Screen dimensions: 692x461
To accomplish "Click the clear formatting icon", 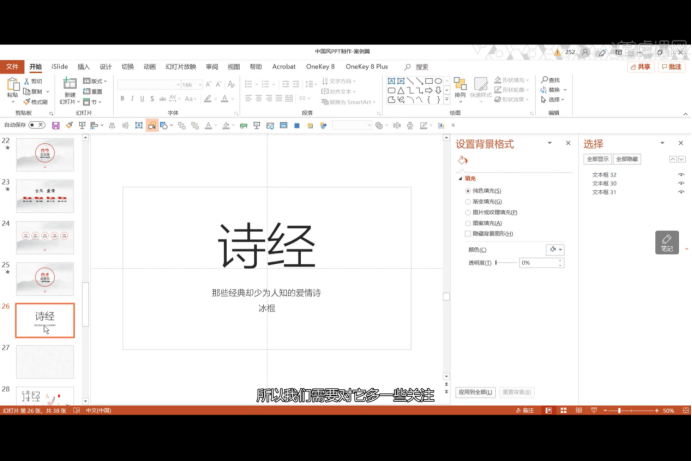I will click(231, 84).
